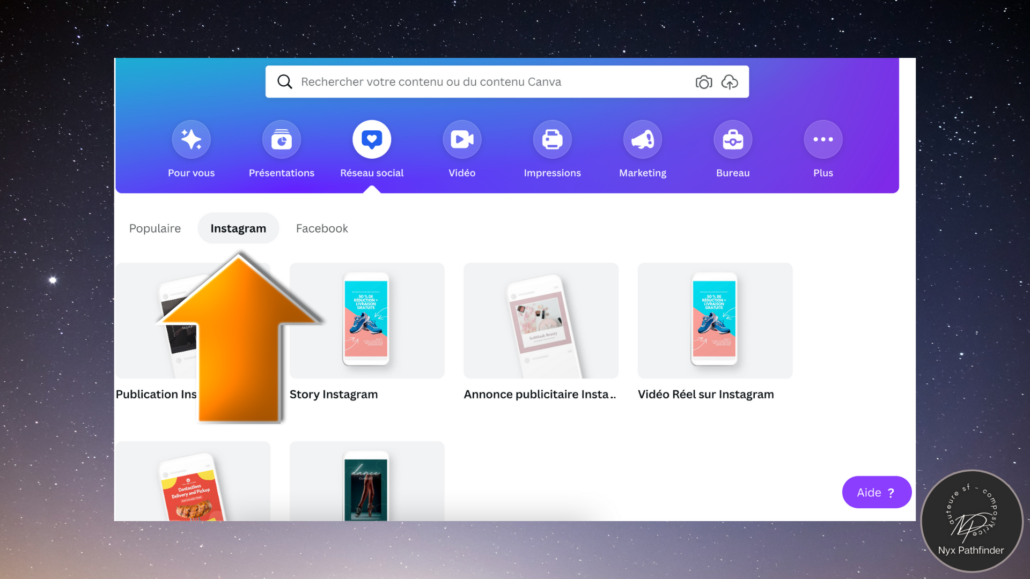Switch to the Facebook tab

[x=322, y=228]
